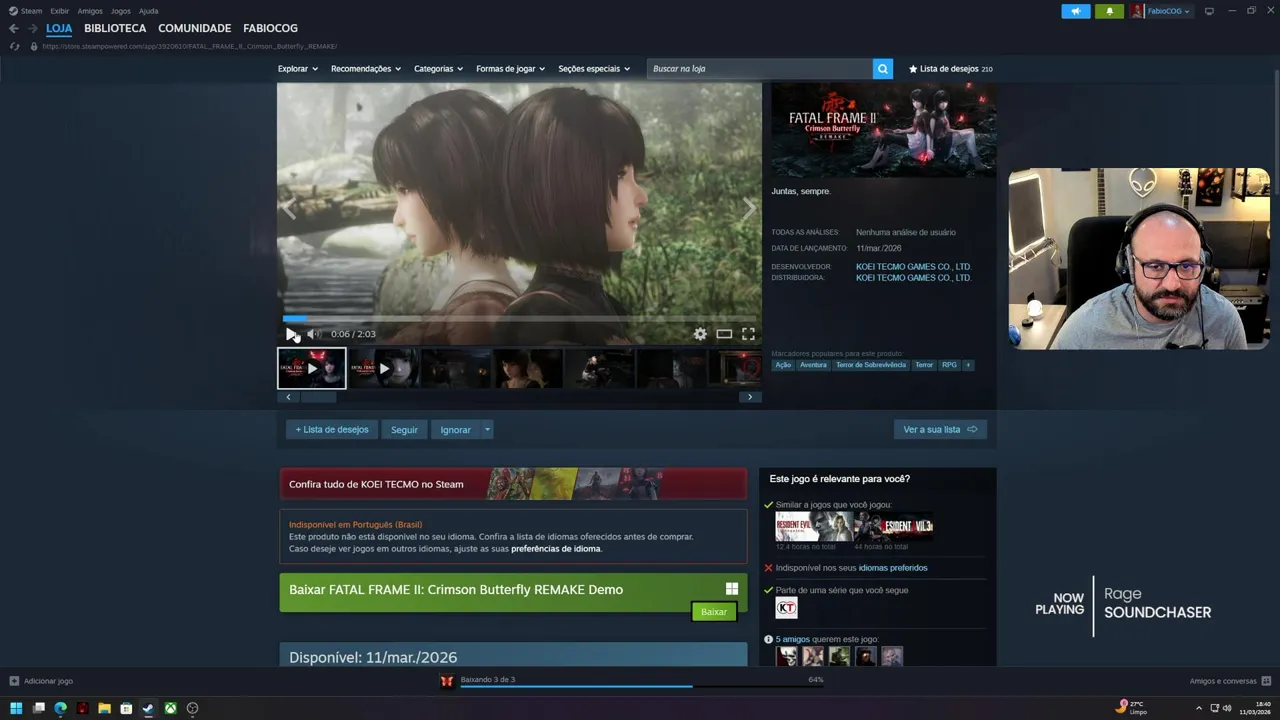Open video settings gear icon
The height and width of the screenshot is (720, 1280).
tap(700, 334)
